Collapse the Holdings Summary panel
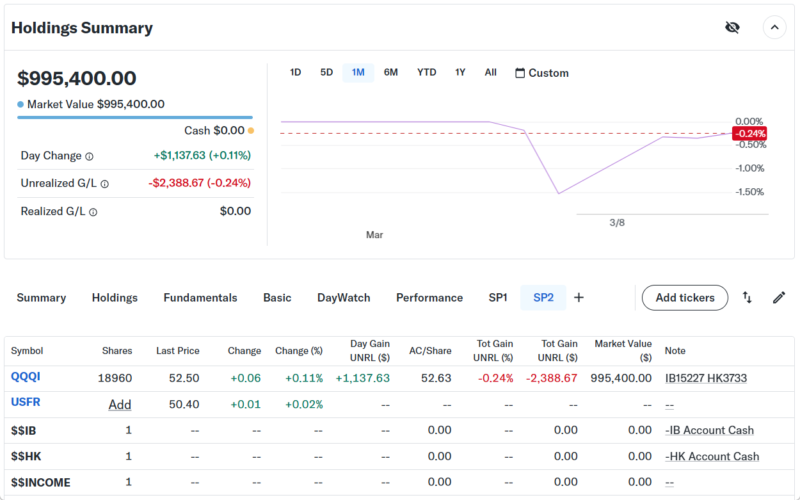Screen dimensions: 800x500 pos(775,28)
